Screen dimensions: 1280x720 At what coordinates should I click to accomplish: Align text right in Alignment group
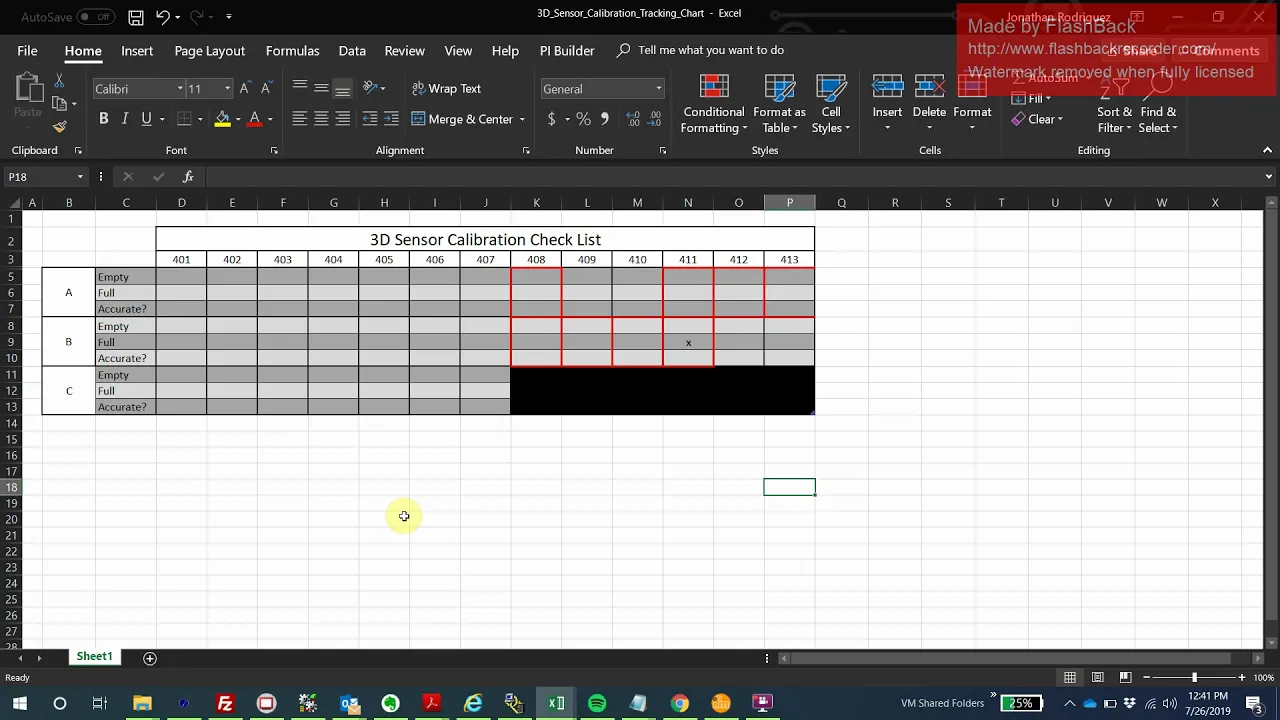pos(342,119)
